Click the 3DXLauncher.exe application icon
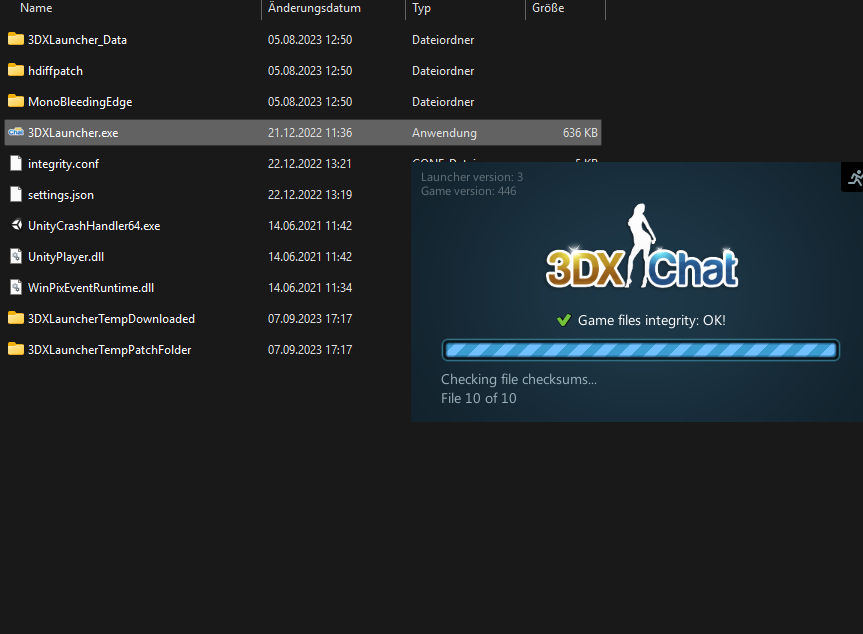Image resolution: width=863 pixels, height=634 pixels. coord(16,132)
